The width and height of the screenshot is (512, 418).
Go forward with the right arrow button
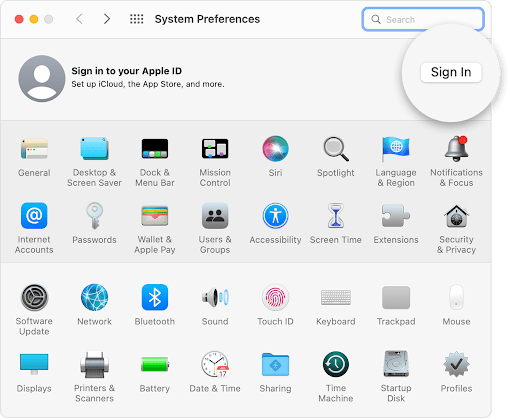coord(107,19)
